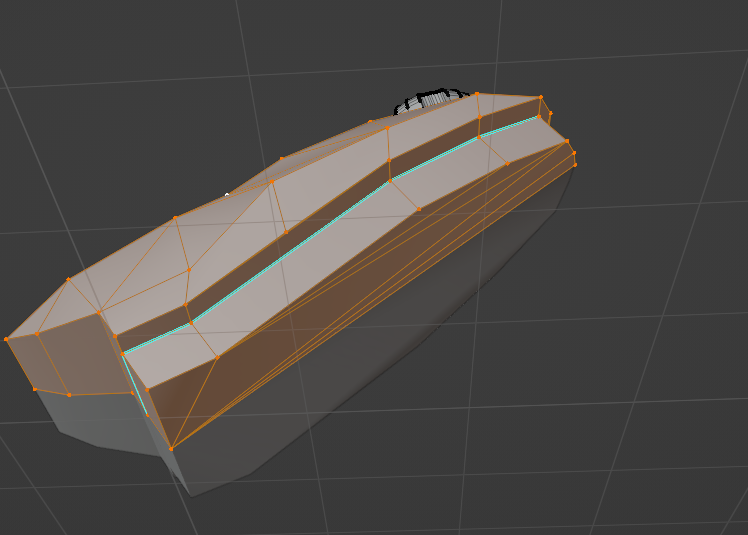The width and height of the screenshot is (748, 535).
Task: Select the bottom vertex where many edges converge
Action: pos(171,449)
